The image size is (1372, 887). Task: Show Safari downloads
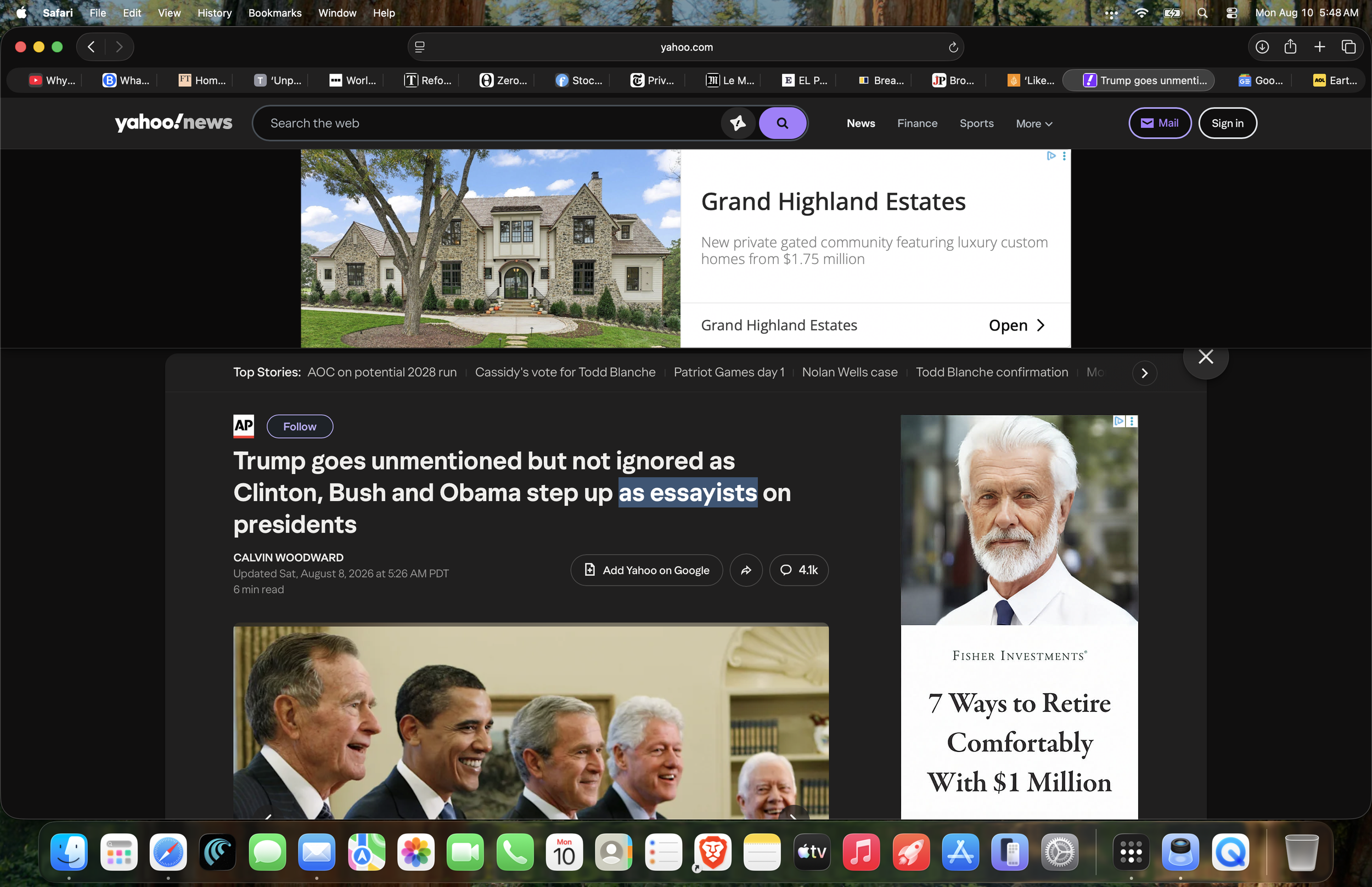coord(1262,47)
